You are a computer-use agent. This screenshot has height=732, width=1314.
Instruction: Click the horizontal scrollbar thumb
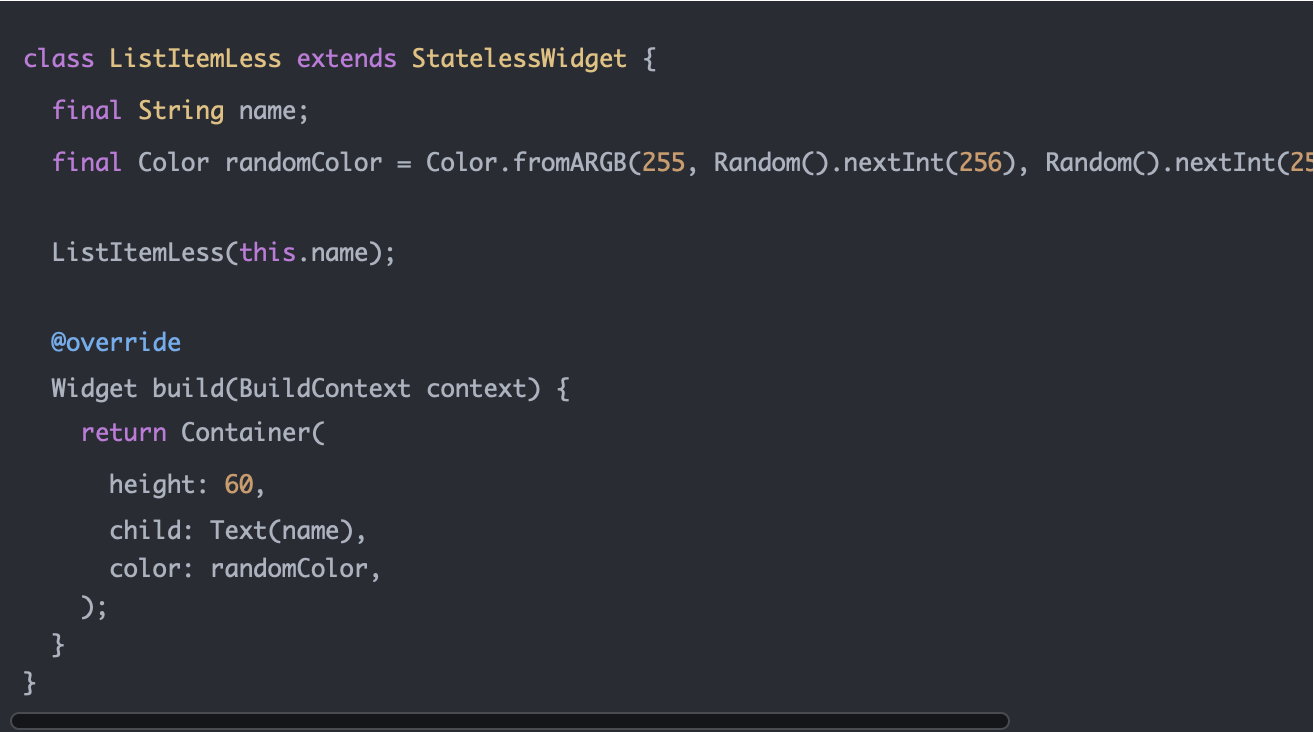510,721
